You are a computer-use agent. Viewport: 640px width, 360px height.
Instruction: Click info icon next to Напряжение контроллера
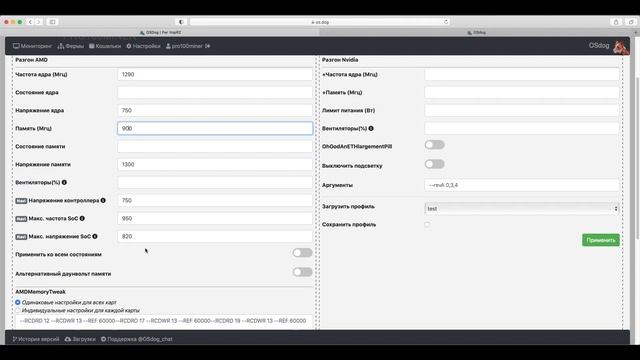(x=103, y=200)
